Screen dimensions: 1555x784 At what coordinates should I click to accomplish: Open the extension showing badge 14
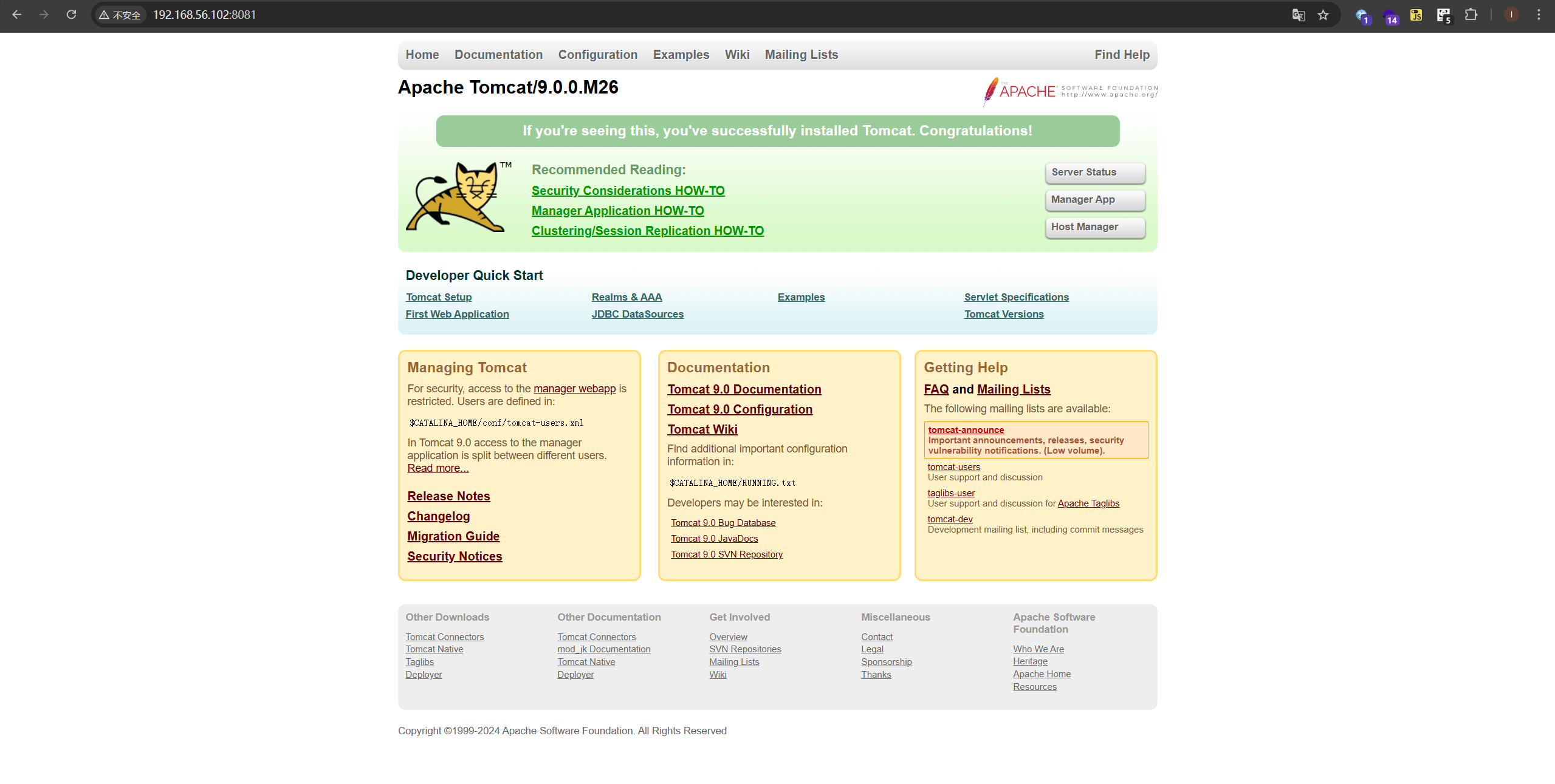pos(1390,16)
